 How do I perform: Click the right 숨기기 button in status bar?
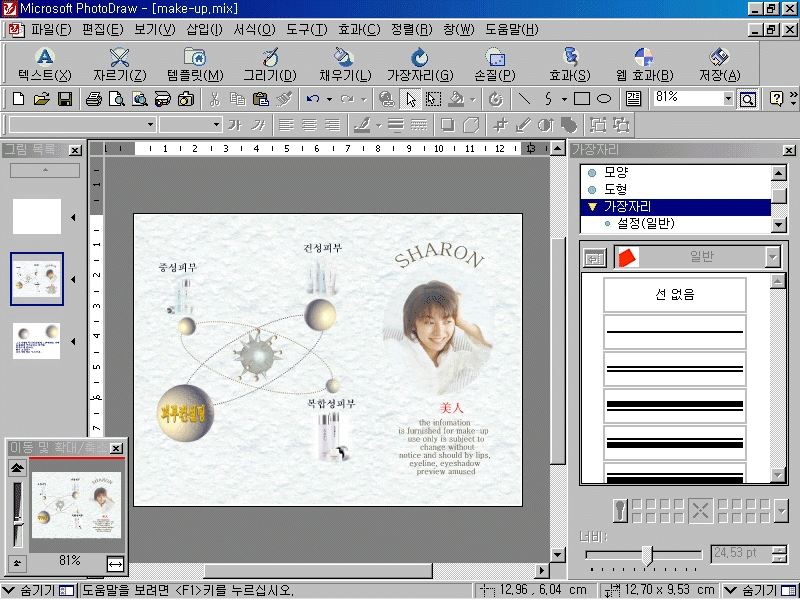pyautogui.click(x=760, y=590)
